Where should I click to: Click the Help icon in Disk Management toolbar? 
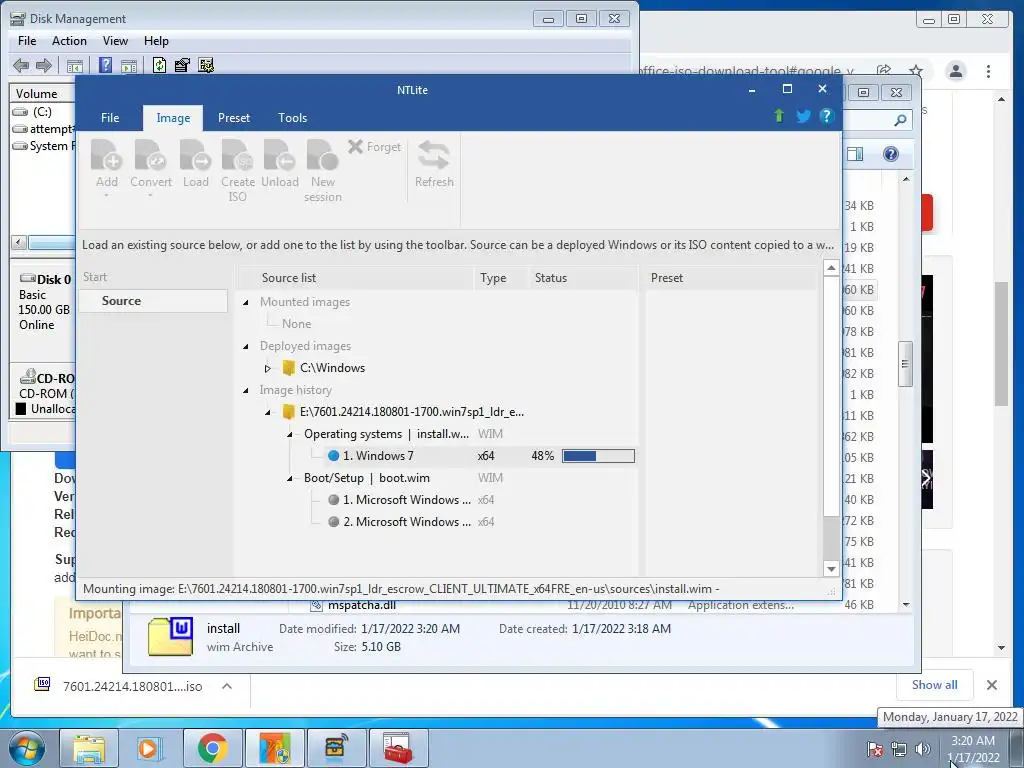pos(105,65)
